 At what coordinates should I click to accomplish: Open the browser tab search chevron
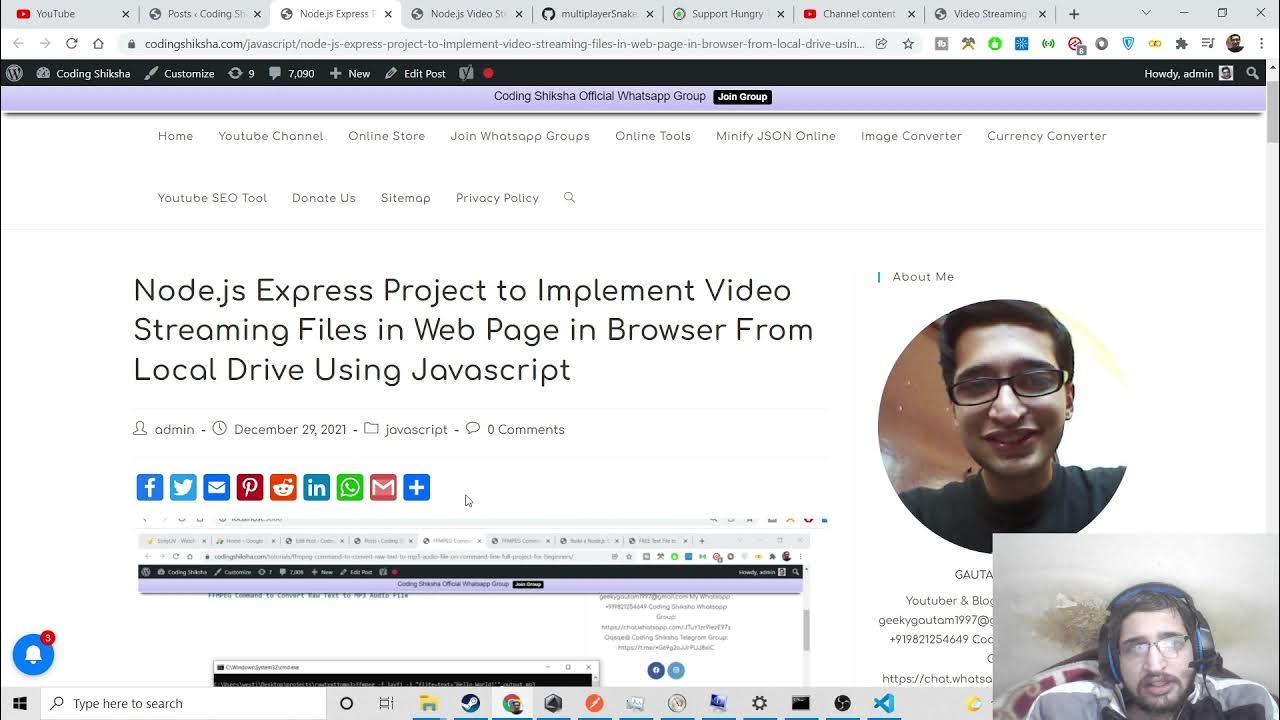click(1146, 14)
